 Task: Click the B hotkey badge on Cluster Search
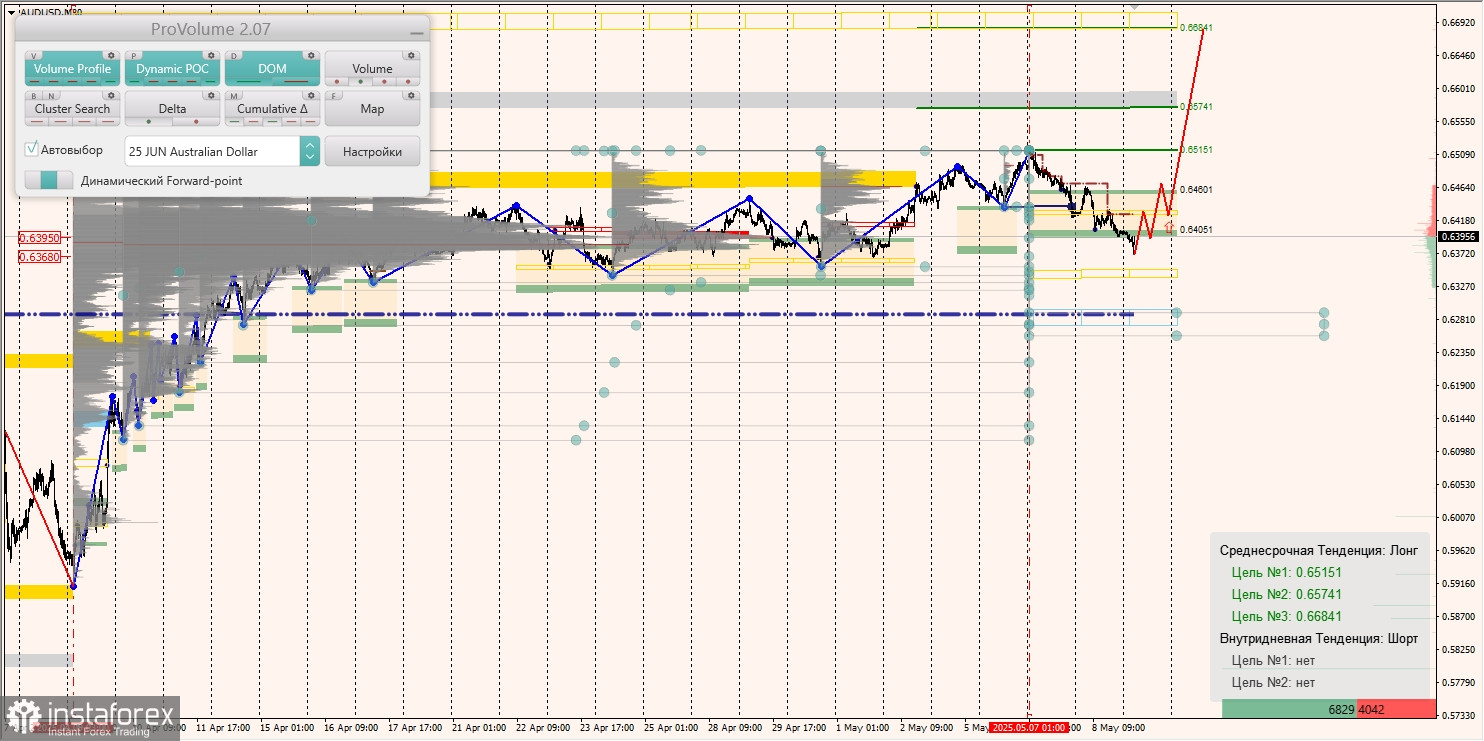[x=34, y=96]
